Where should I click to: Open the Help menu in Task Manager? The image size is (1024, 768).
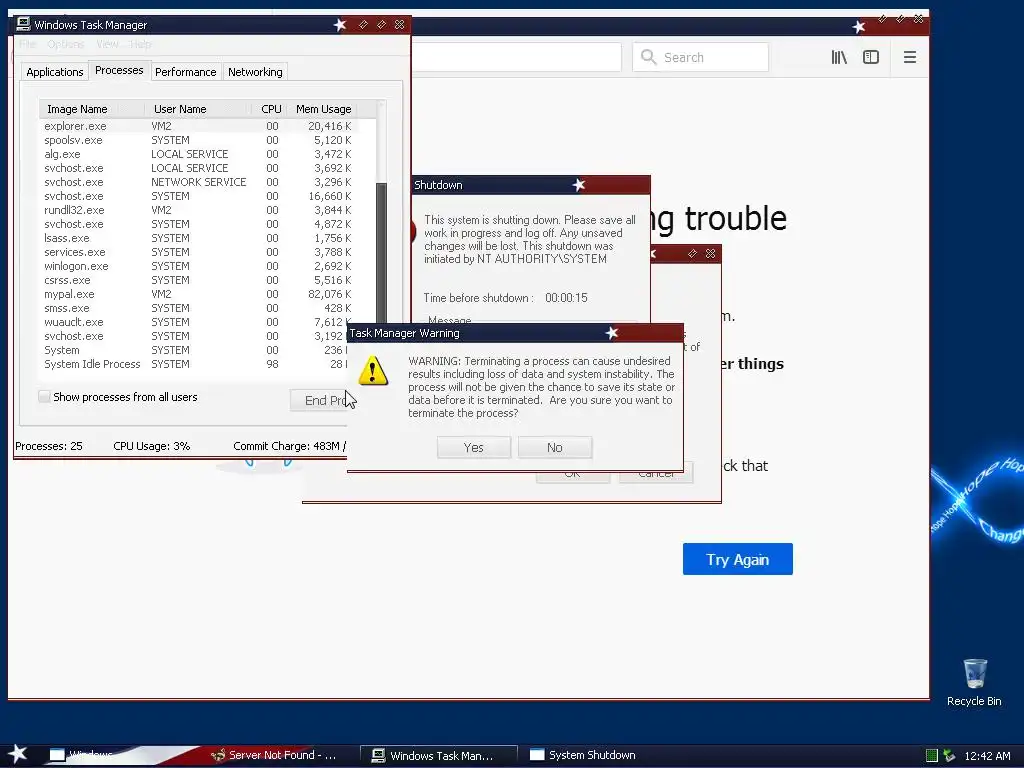pyautogui.click(x=140, y=44)
